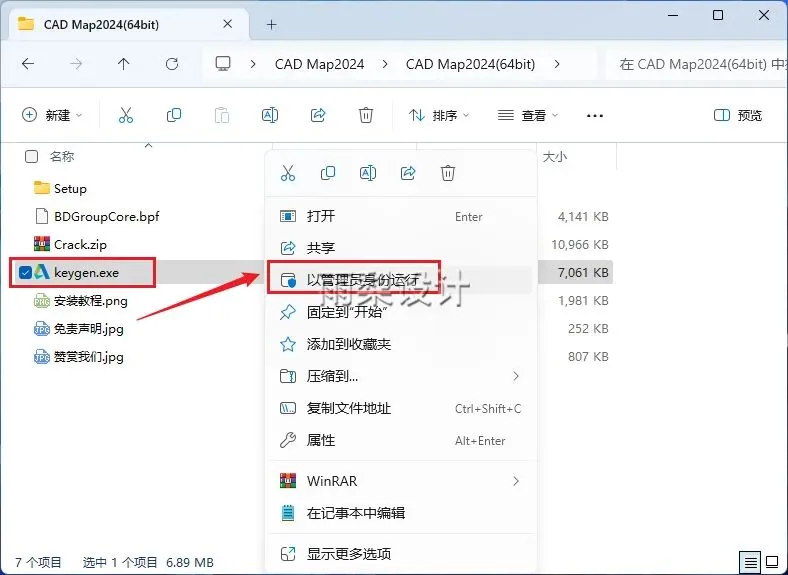Click the Copy icon in the context menu
788x575 pixels.
point(328,173)
